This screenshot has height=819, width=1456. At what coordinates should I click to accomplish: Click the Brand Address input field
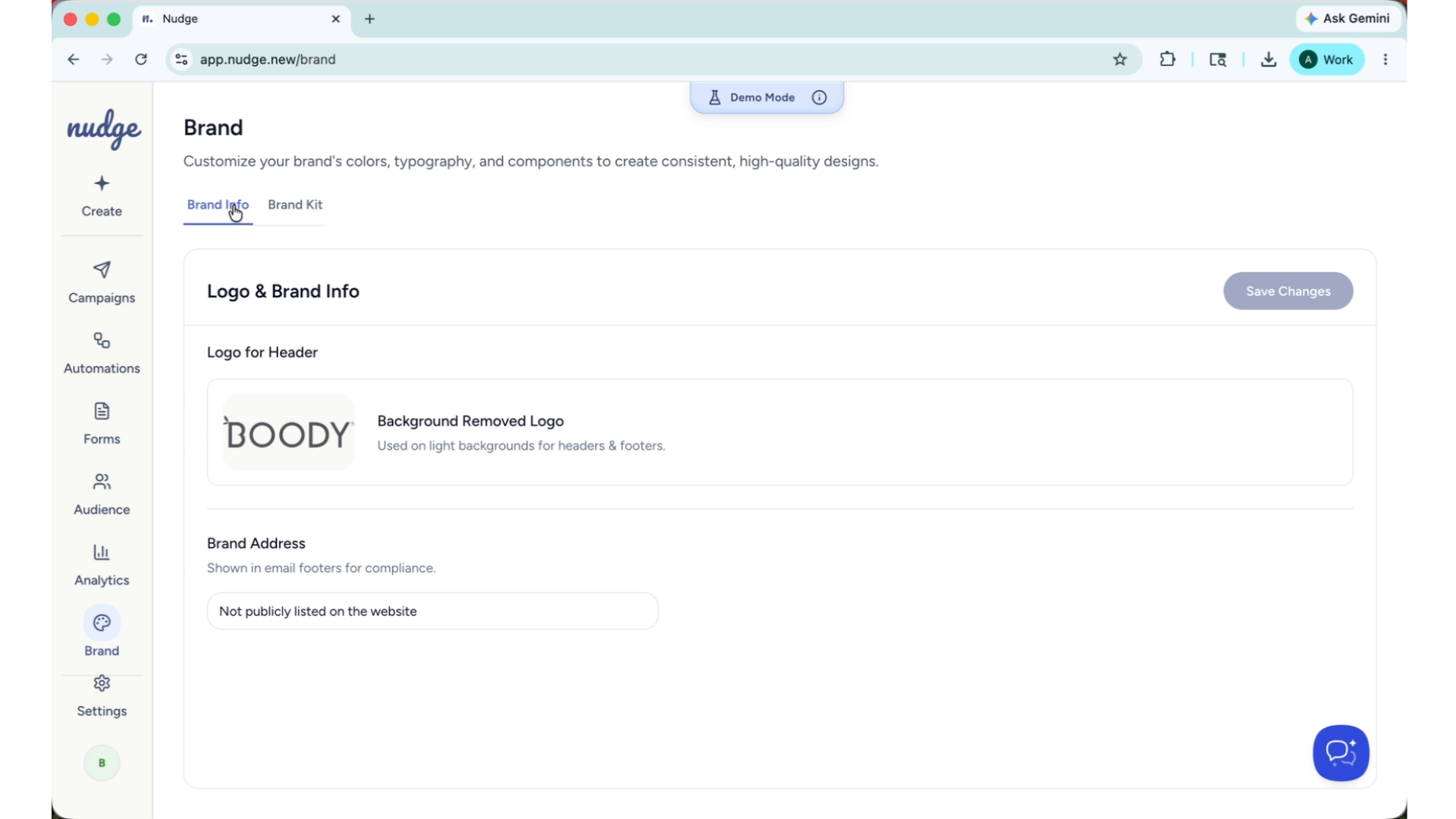(432, 611)
